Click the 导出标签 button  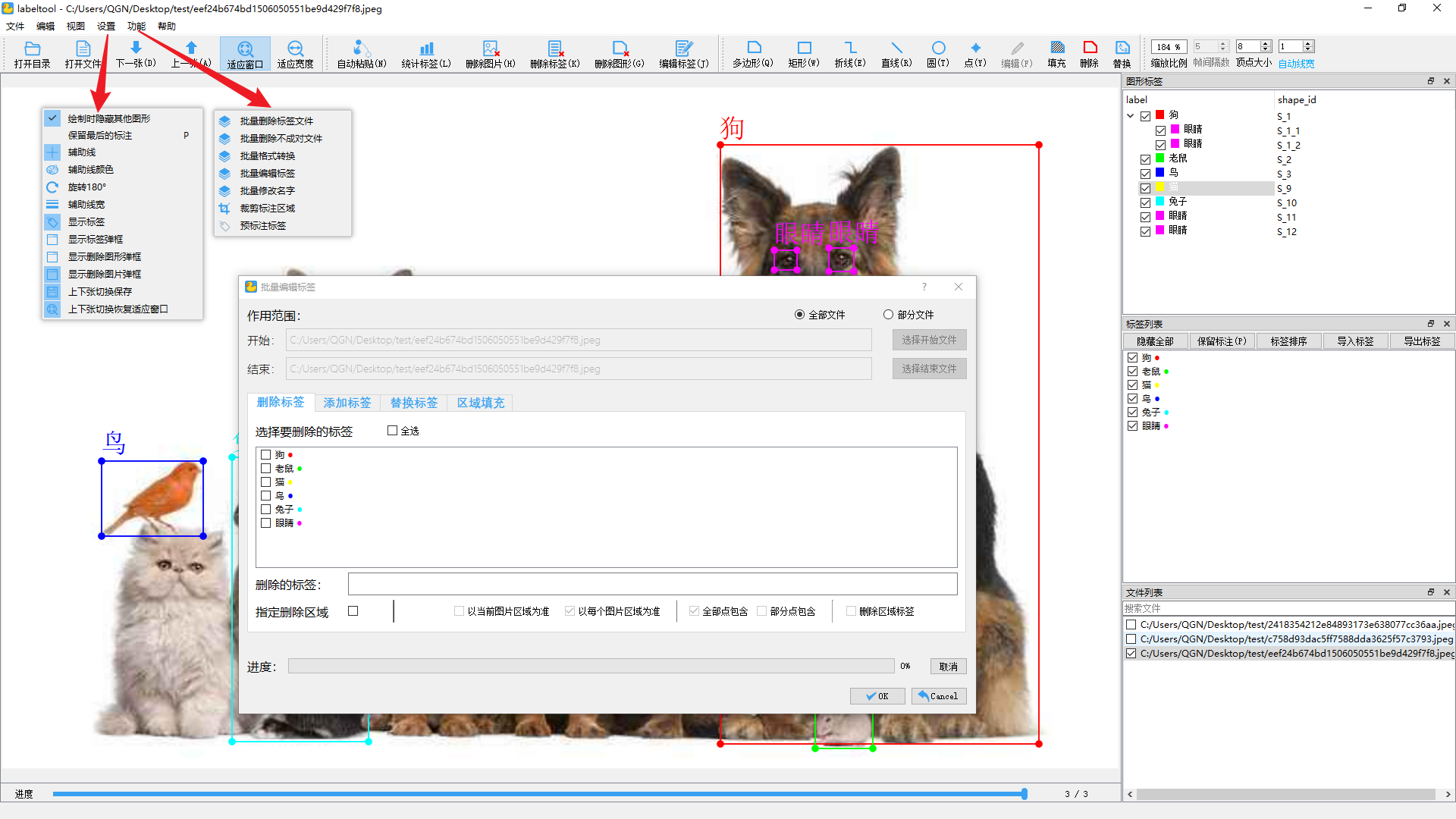click(x=1421, y=341)
